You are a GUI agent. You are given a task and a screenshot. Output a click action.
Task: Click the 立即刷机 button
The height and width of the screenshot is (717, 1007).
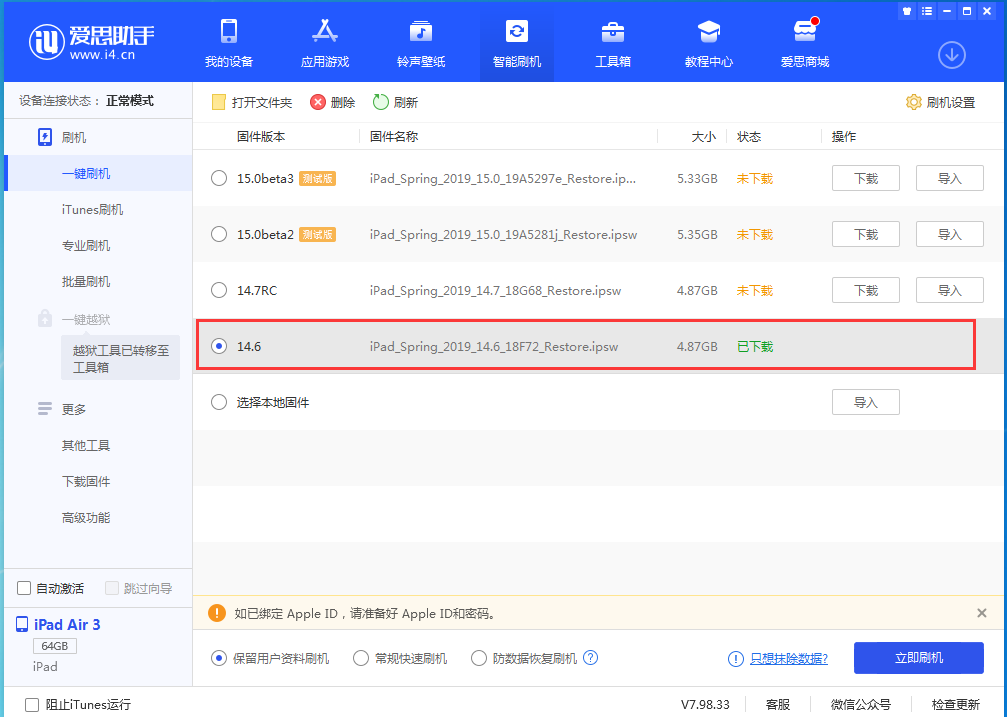[918, 657]
